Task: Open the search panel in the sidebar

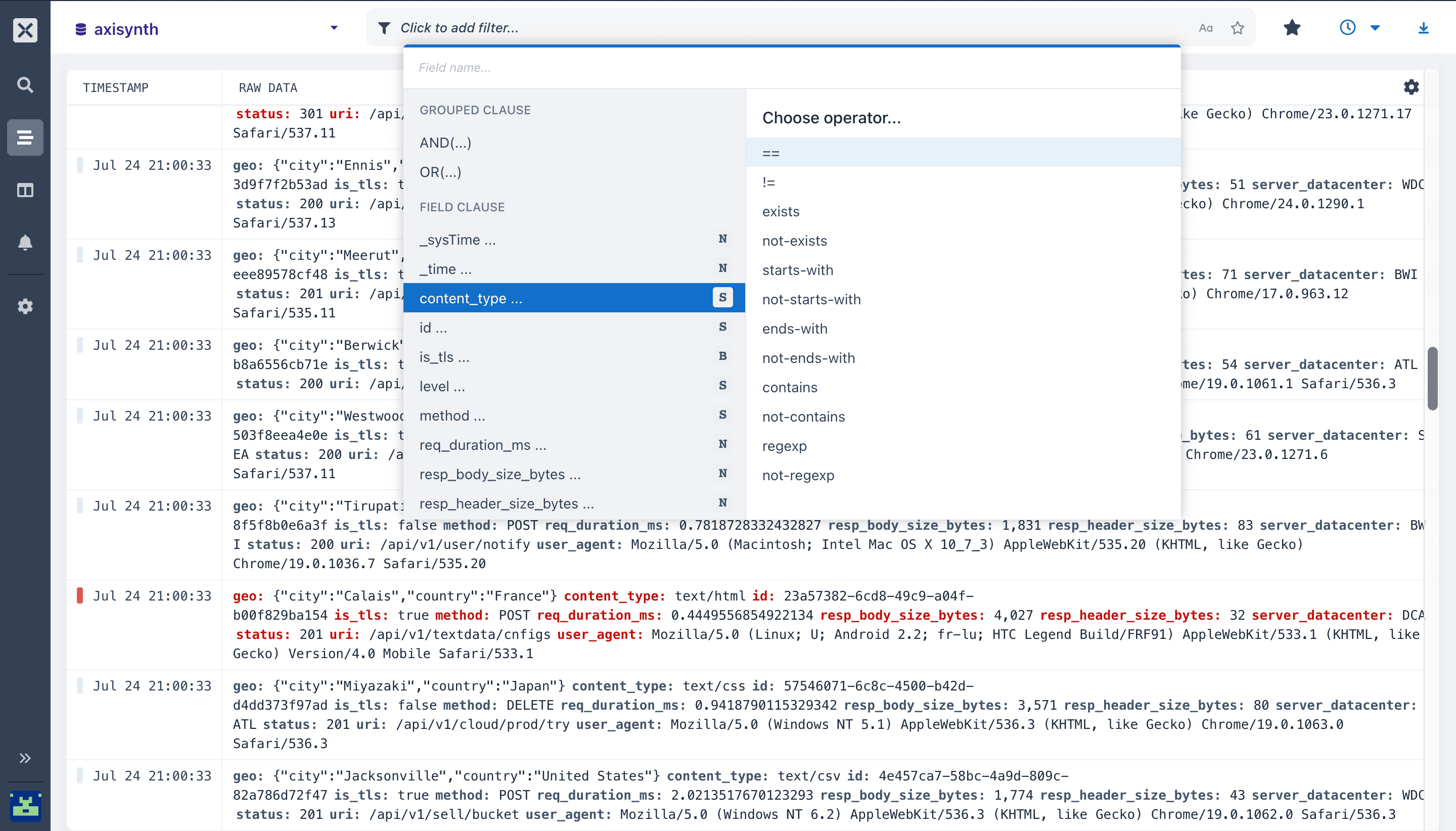Action: [x=25, y=84]
